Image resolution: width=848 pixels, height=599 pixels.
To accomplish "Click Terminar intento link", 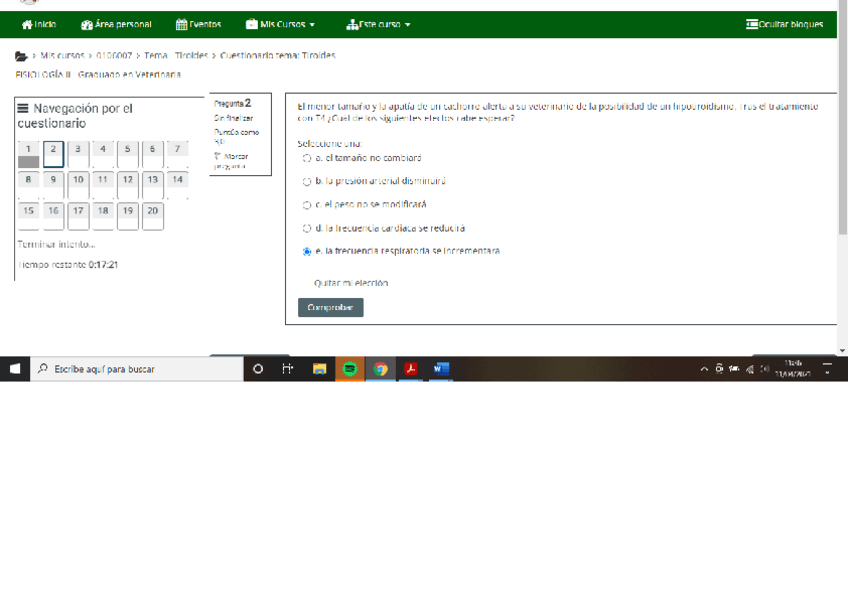I will tap(56, 244).
